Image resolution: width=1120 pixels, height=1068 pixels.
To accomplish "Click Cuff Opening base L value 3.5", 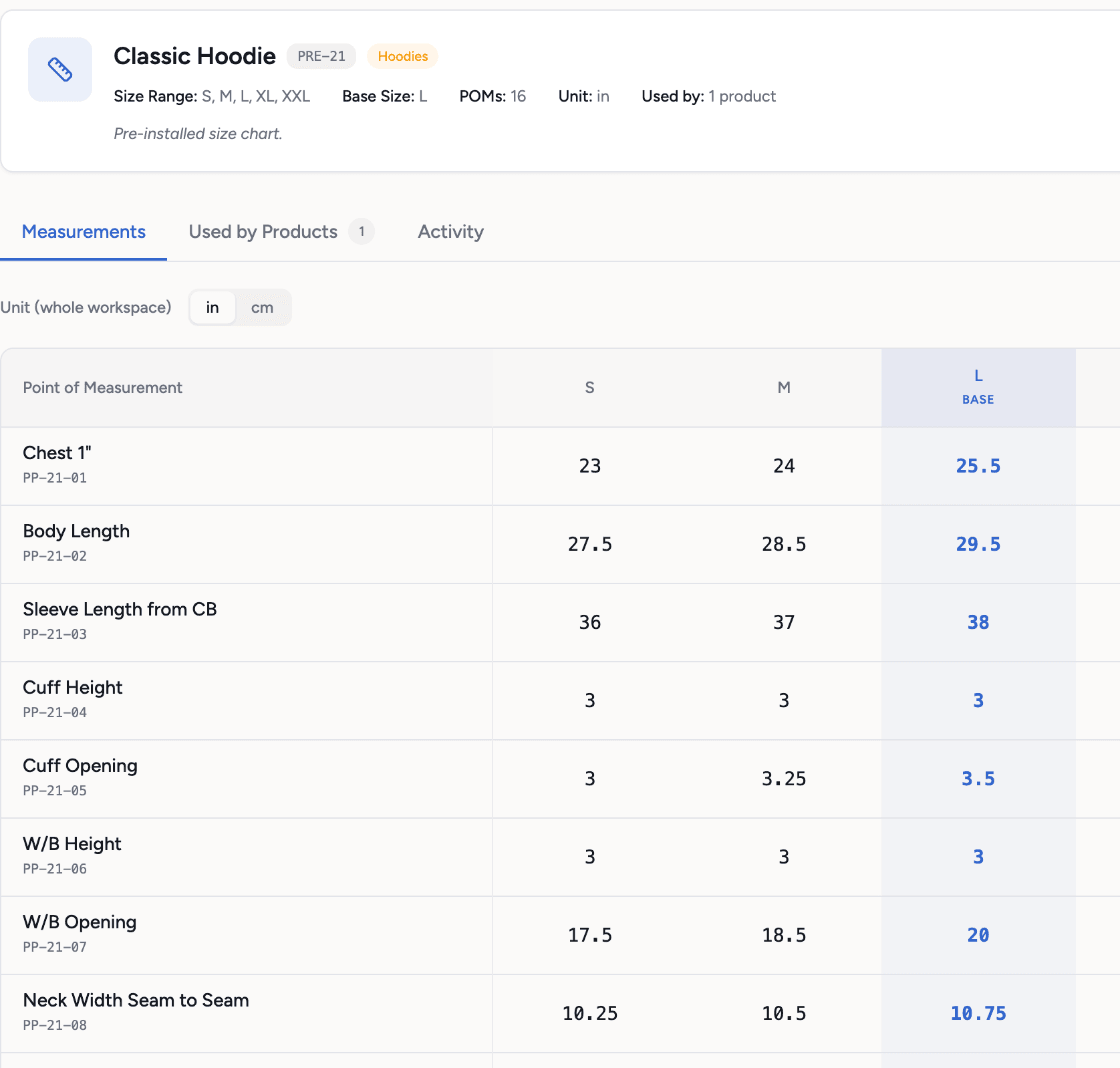I will pos(978,779).
